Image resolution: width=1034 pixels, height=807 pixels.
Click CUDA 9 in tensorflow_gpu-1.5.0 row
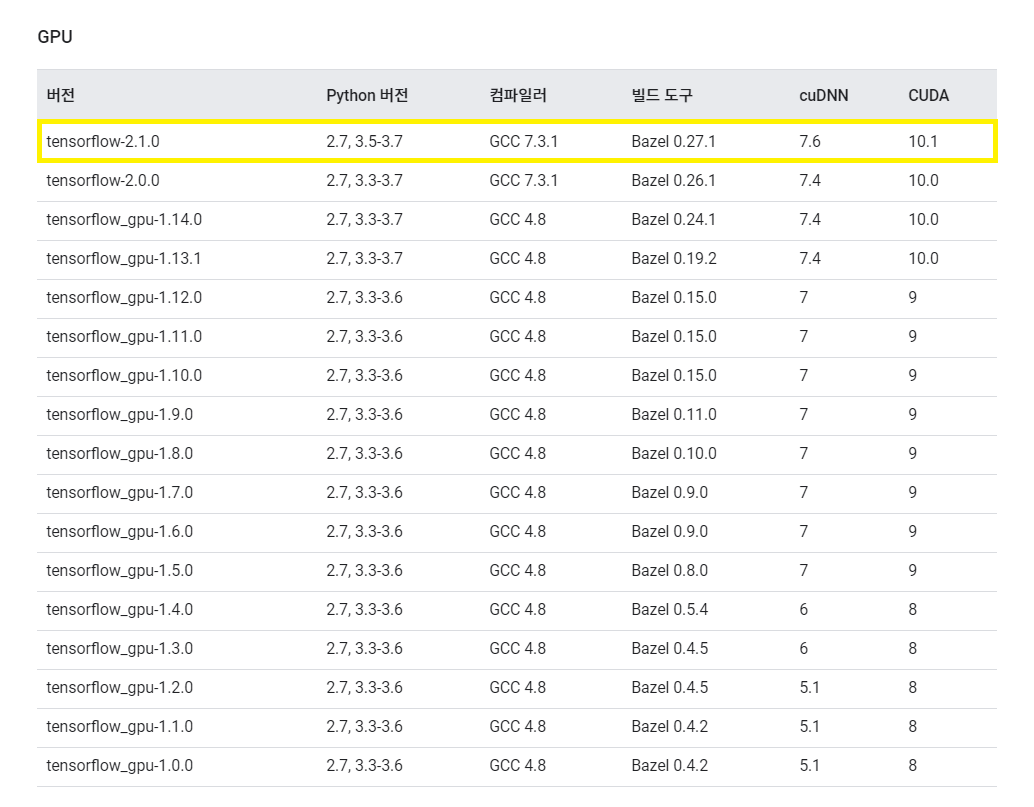[x=913, y=569]
